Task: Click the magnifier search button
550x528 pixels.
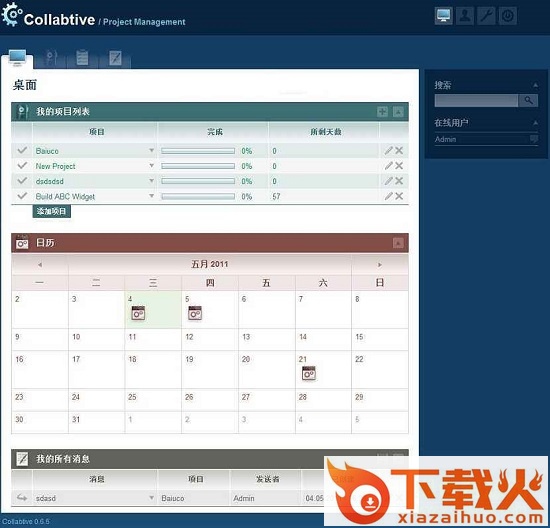Action: [528, 101]
